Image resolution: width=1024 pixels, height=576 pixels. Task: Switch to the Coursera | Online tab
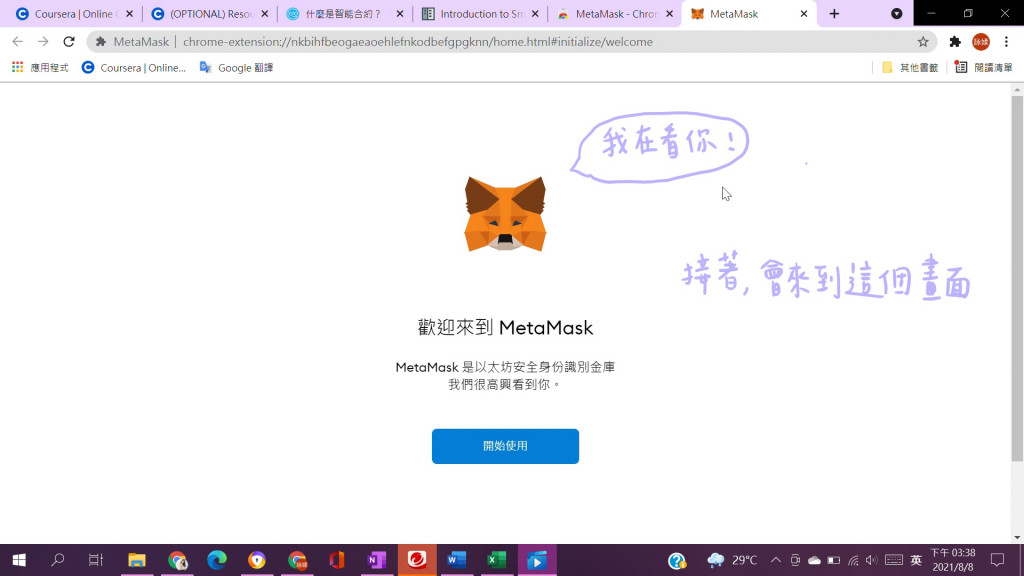tap(73, 14)
